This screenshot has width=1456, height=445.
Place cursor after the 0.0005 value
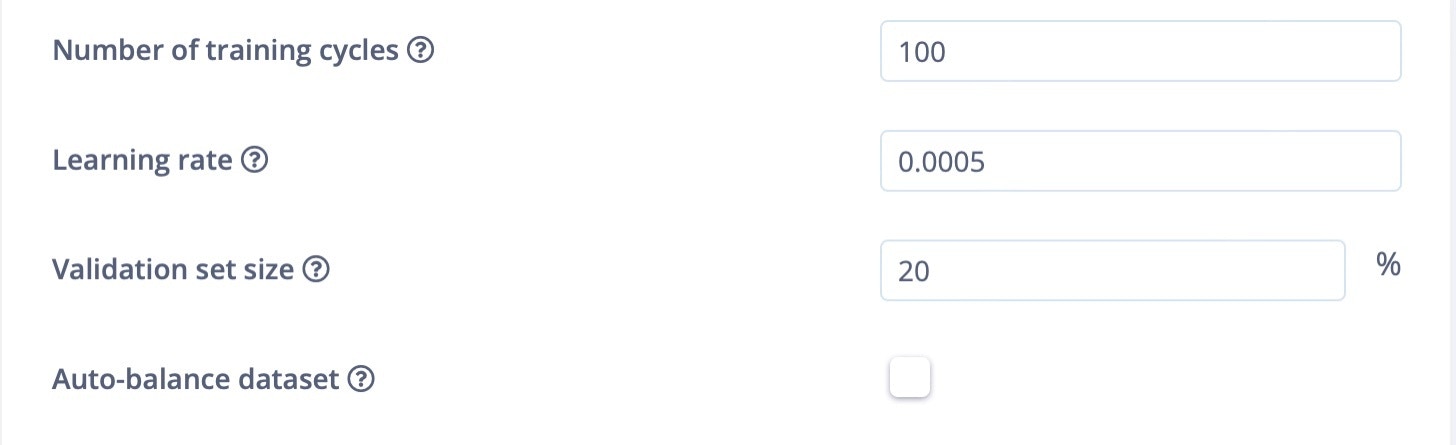(x=988, y=162)
